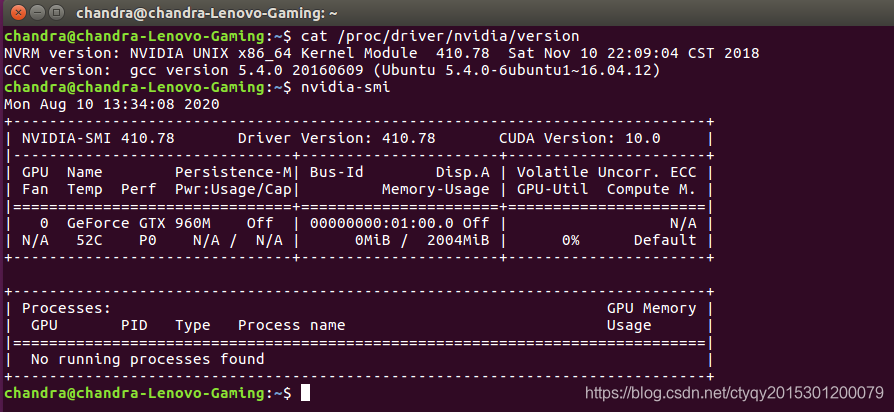Click 'GeForce GTX 960M' GPU name

[x=139, y=223]
